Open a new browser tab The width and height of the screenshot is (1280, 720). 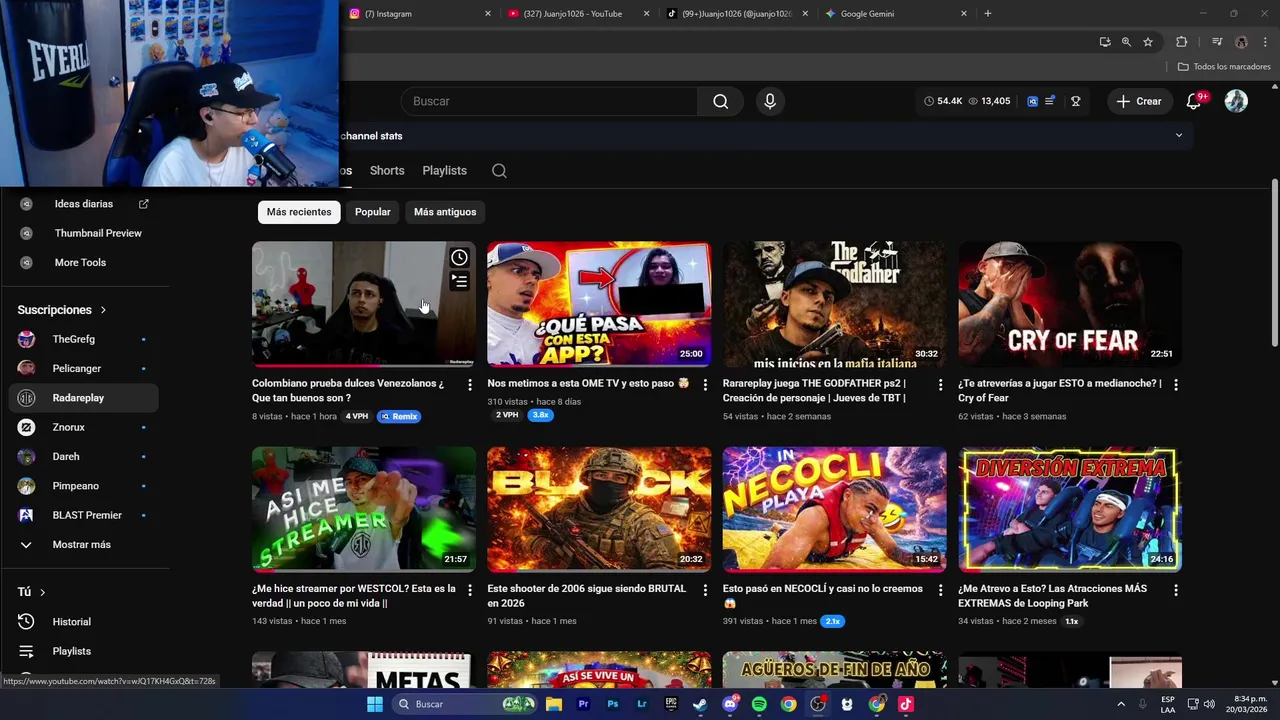point(988,14)
